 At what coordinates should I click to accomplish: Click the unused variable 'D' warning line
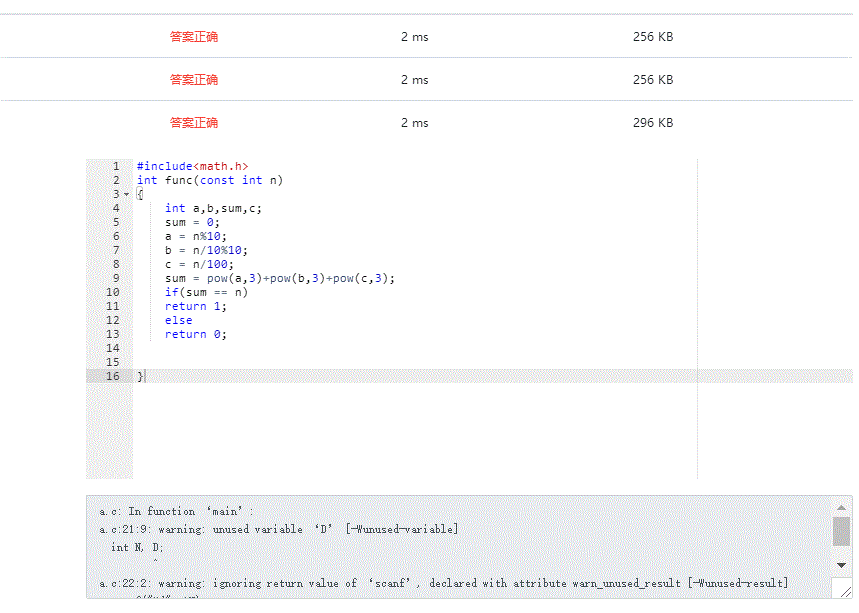point(279,529)
